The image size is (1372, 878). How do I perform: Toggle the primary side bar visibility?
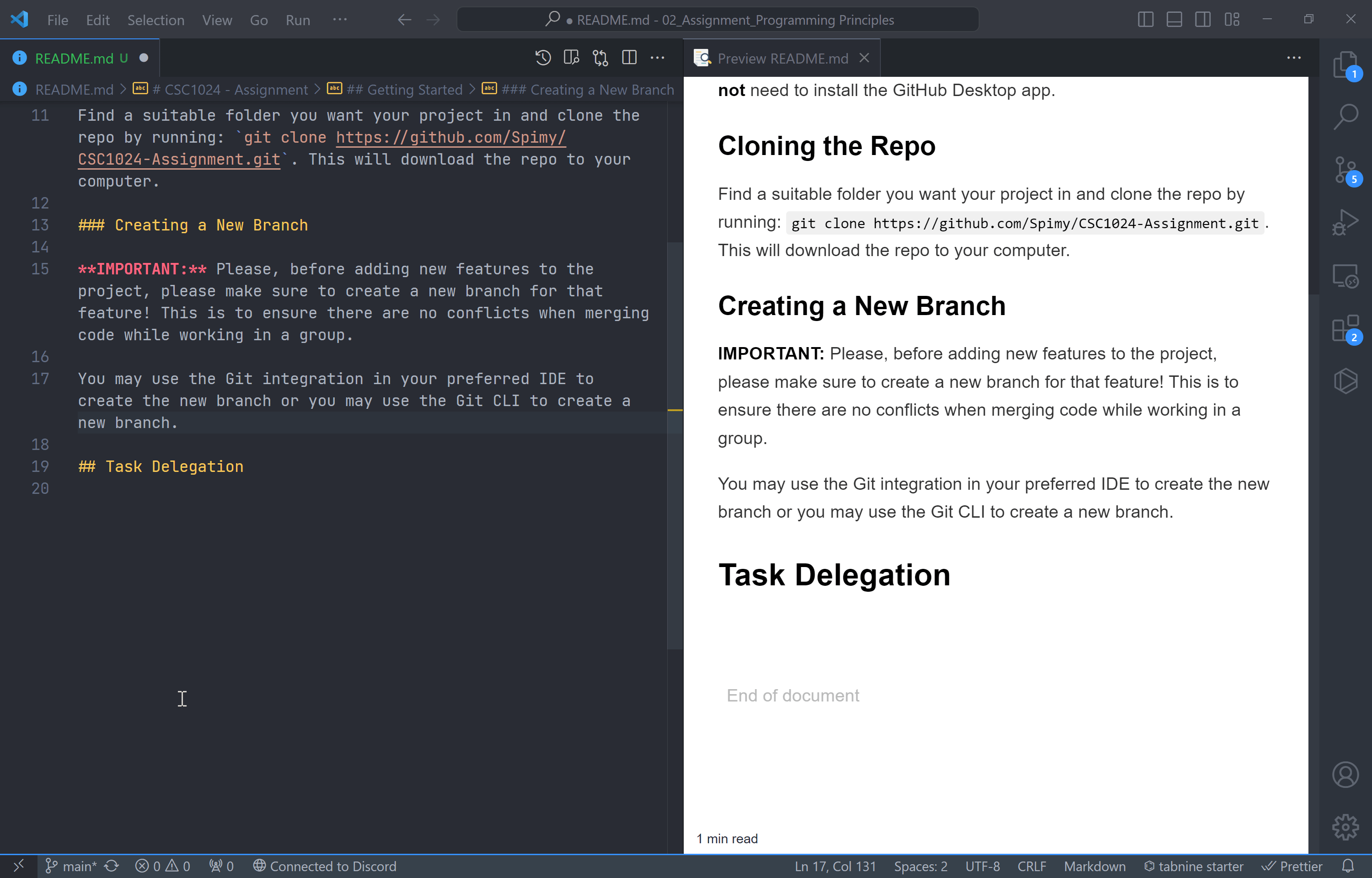point(1145,19)
